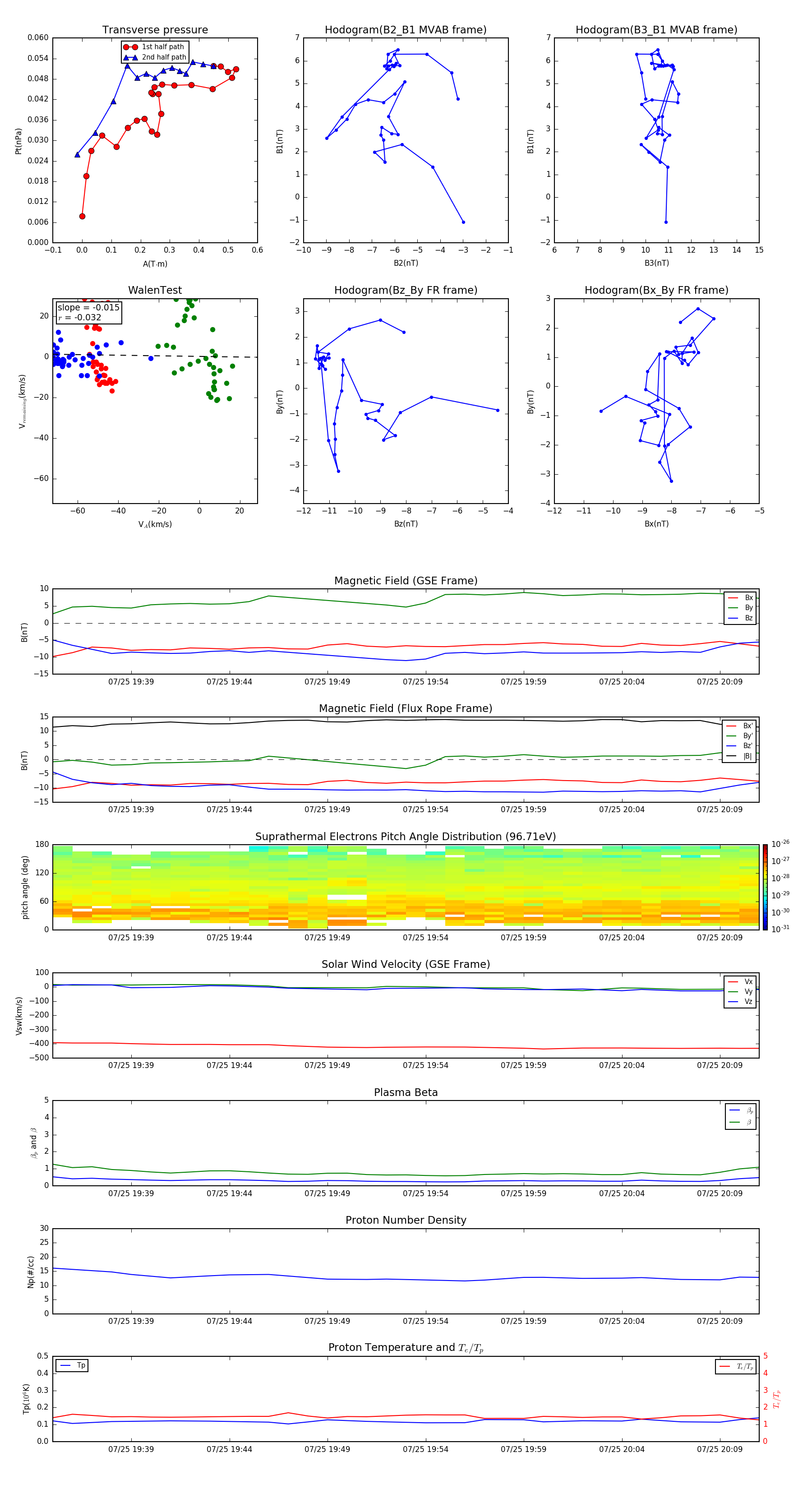Image resolution: width=812 pixels, height=1489 pixels.
Task: Click the 'Hodogram(Bz_By FR frame)' title
Action: pyautogui.click(x=406, y=290)
